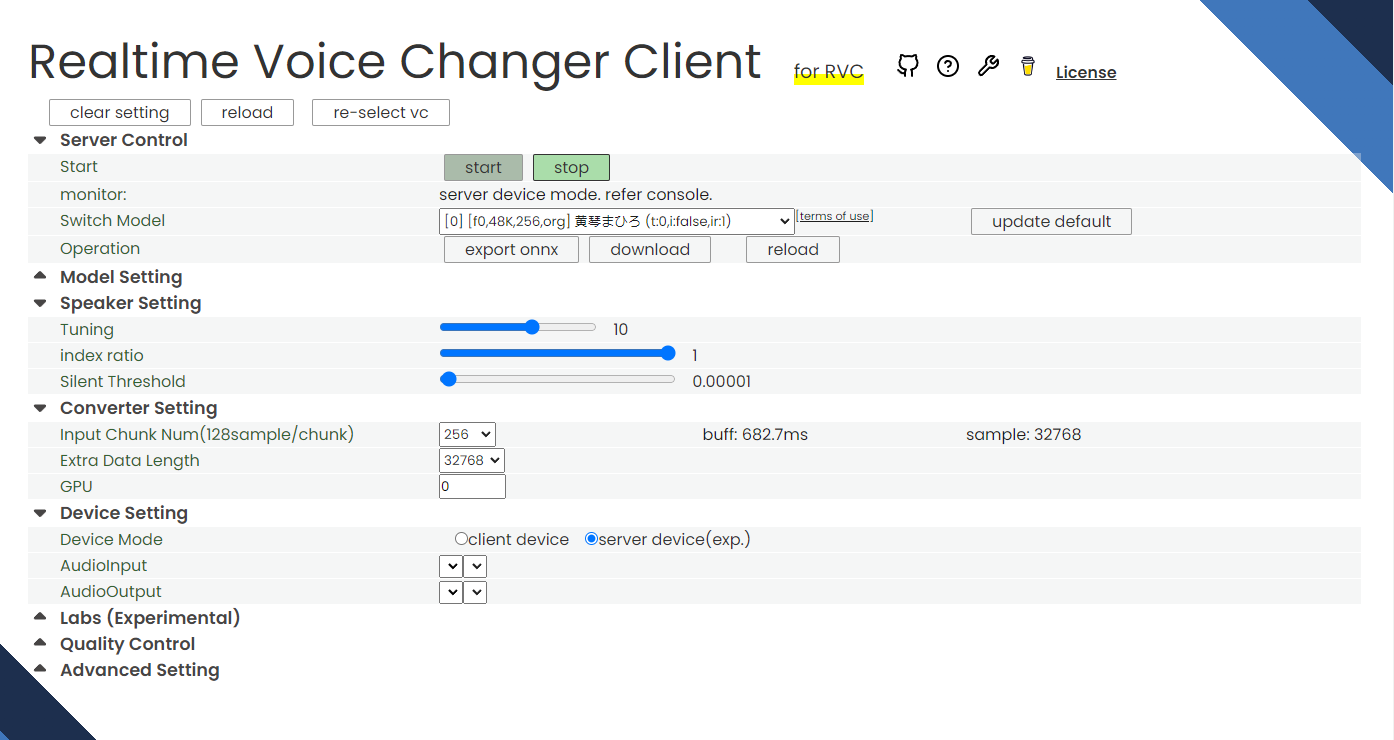This screenshot has height=740, width=1394.
Task: Click the GPU input field
Action: click(x=471, y=486)
